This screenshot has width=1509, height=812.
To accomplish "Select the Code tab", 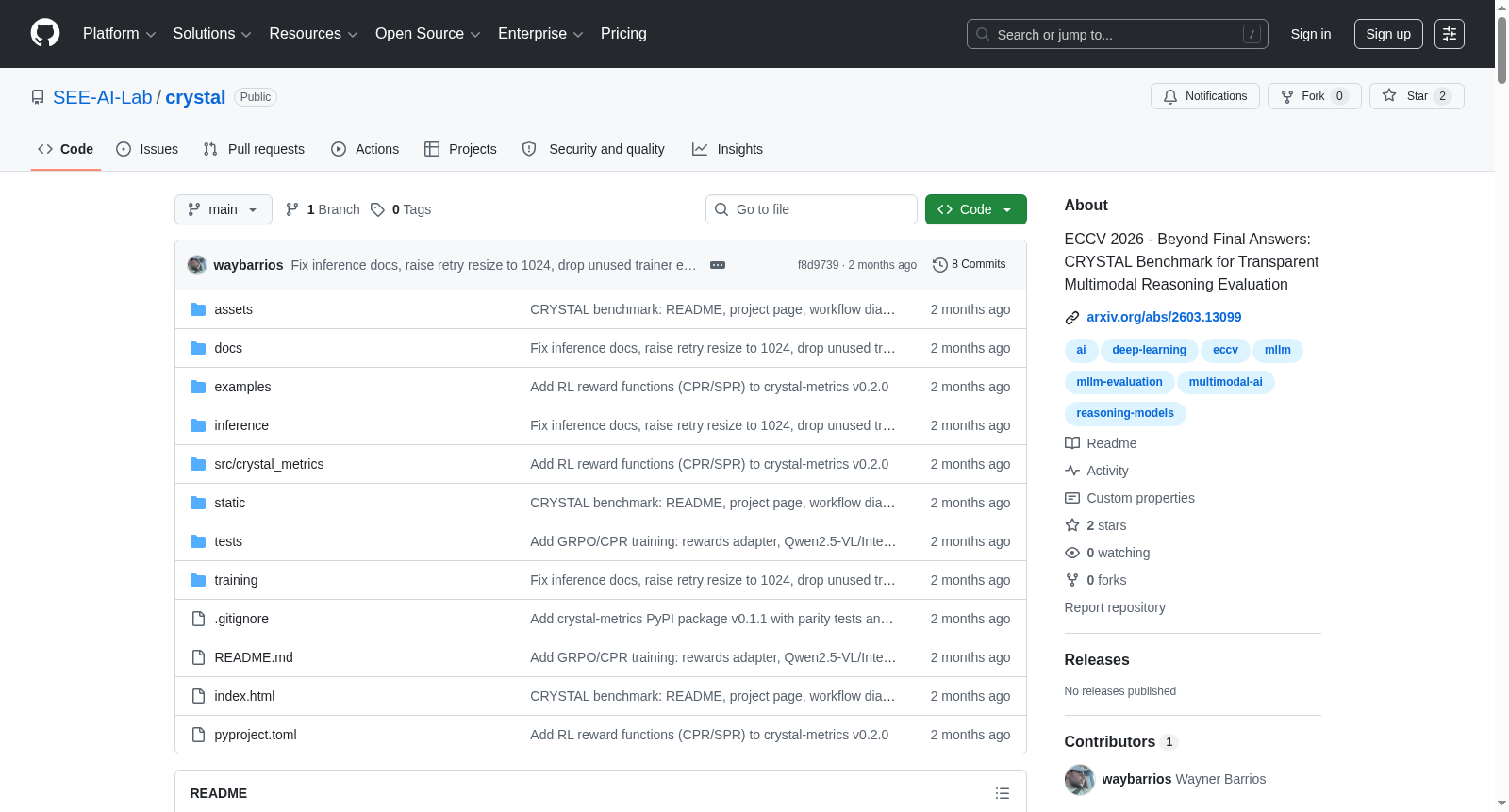I will [x=66, y=149].
